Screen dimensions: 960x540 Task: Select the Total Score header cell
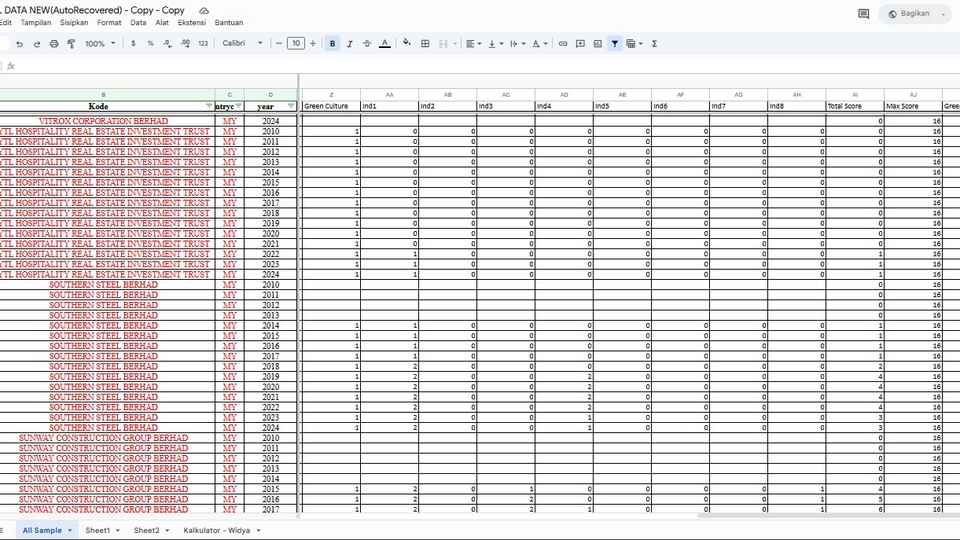(x=855, y=106)
